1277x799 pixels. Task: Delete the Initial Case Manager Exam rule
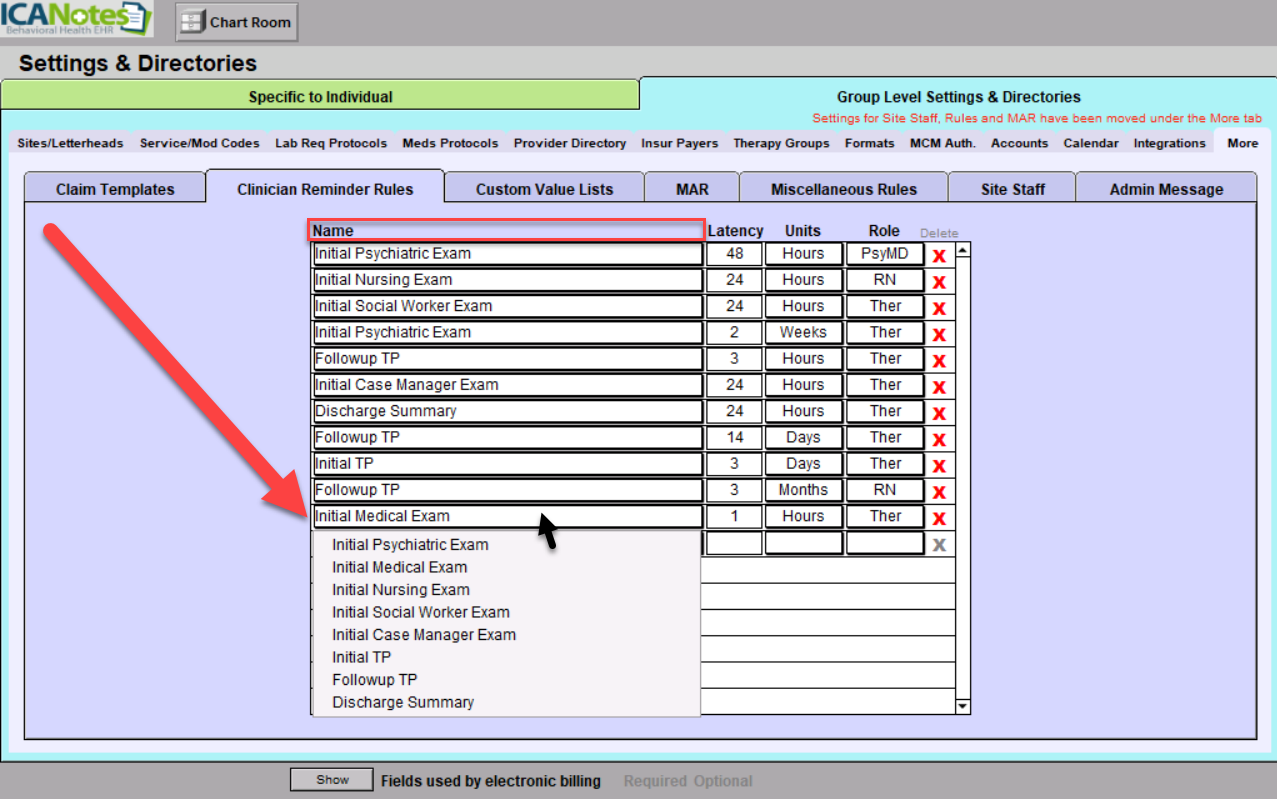tap(939, 387)
